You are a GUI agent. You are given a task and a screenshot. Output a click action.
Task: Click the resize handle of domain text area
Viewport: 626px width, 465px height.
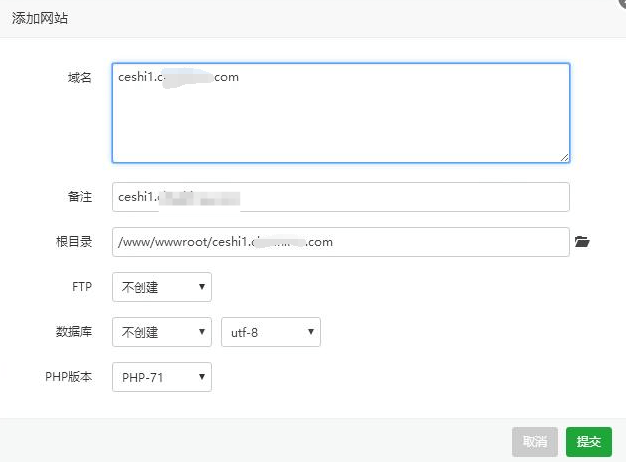tap(564, 156)
